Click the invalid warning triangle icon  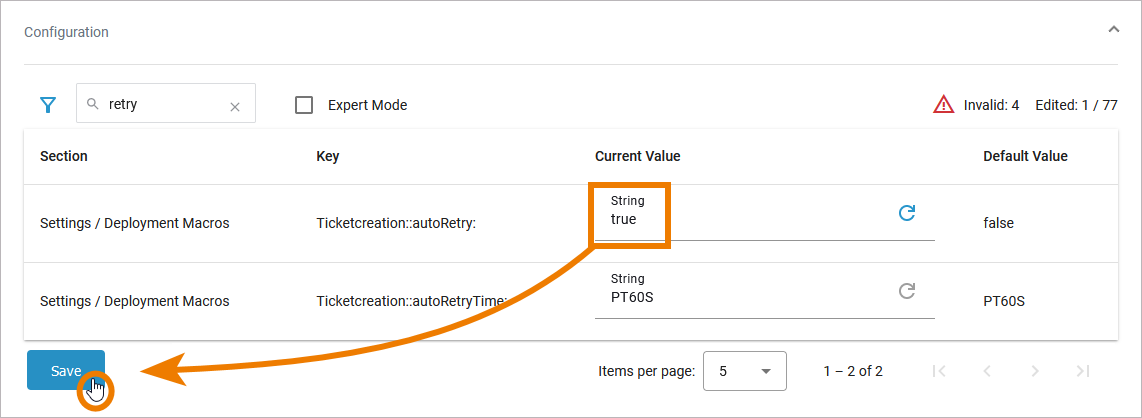[x=943, y=104]
